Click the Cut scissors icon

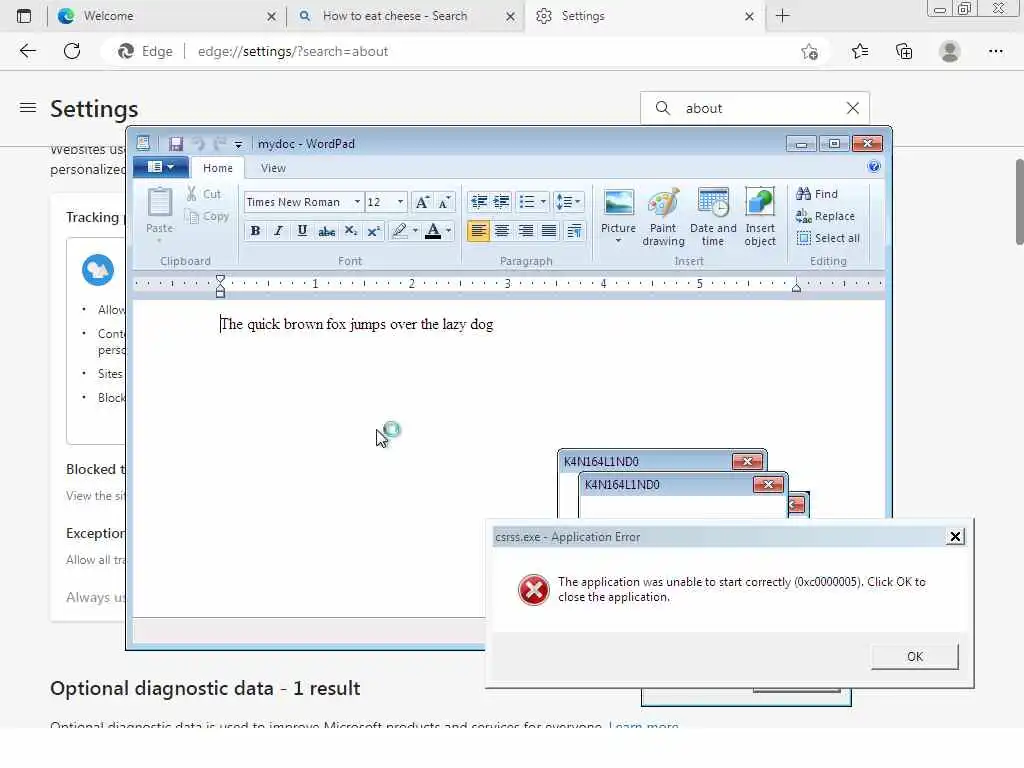coord(191,194)
